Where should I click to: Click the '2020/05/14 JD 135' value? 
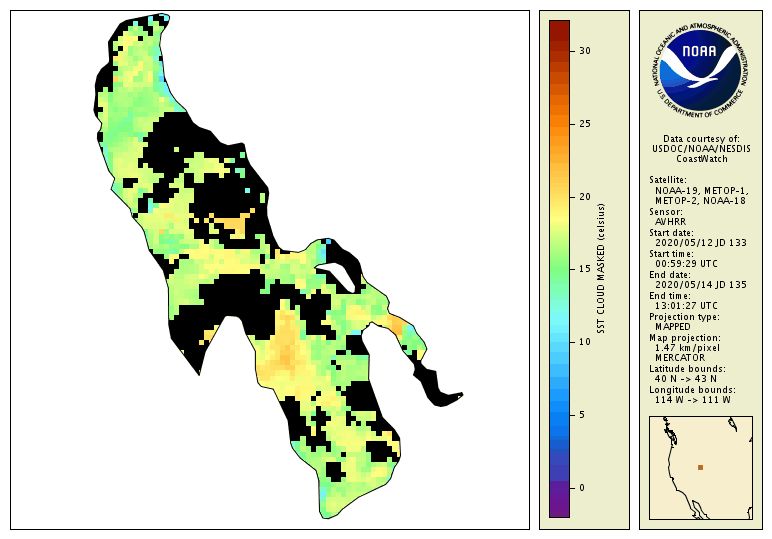701,285
